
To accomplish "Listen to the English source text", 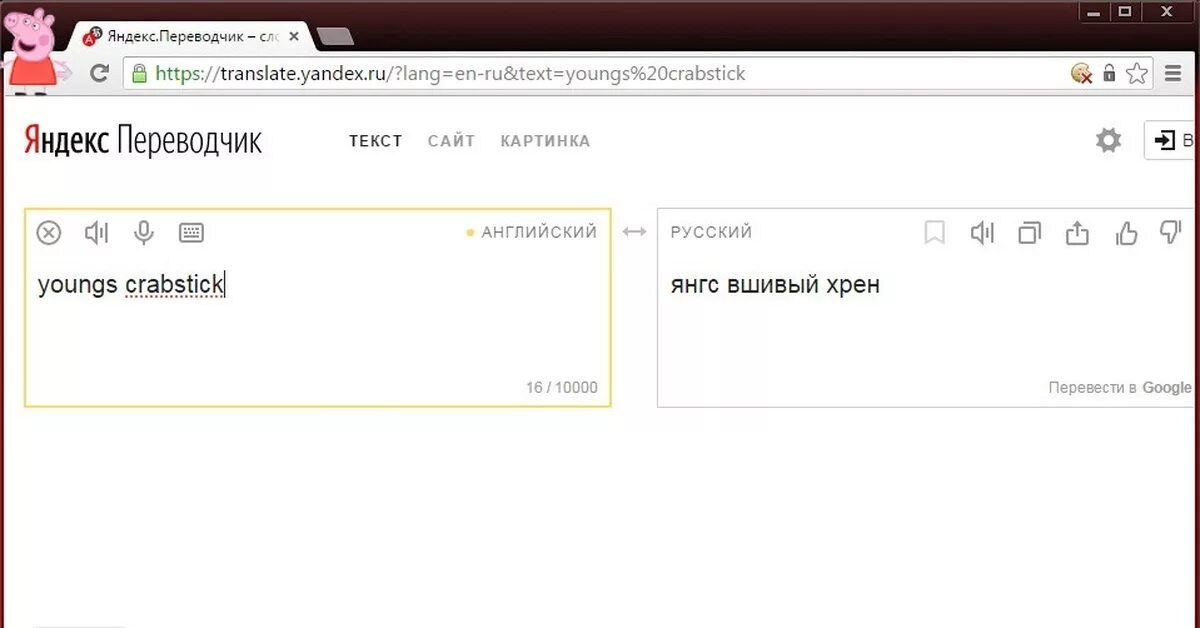I will [96, 233].
